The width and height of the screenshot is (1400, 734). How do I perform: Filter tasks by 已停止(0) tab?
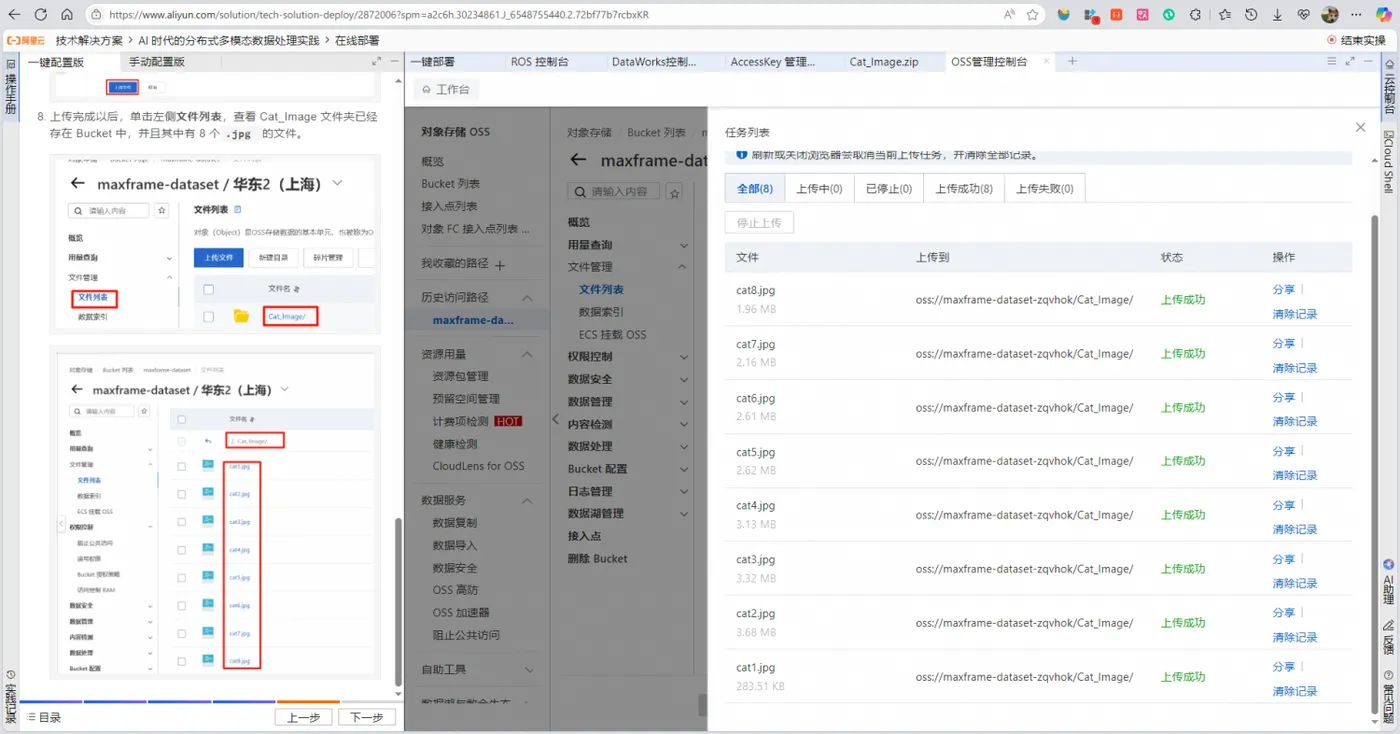point(889,189)
